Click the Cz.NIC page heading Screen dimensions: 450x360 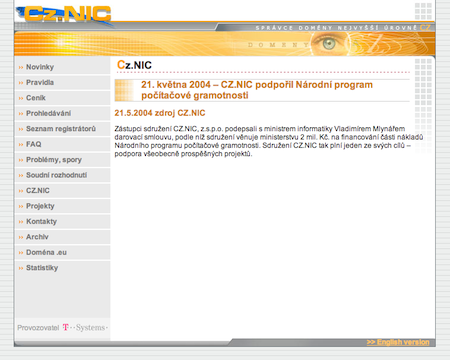click(134, 65)
